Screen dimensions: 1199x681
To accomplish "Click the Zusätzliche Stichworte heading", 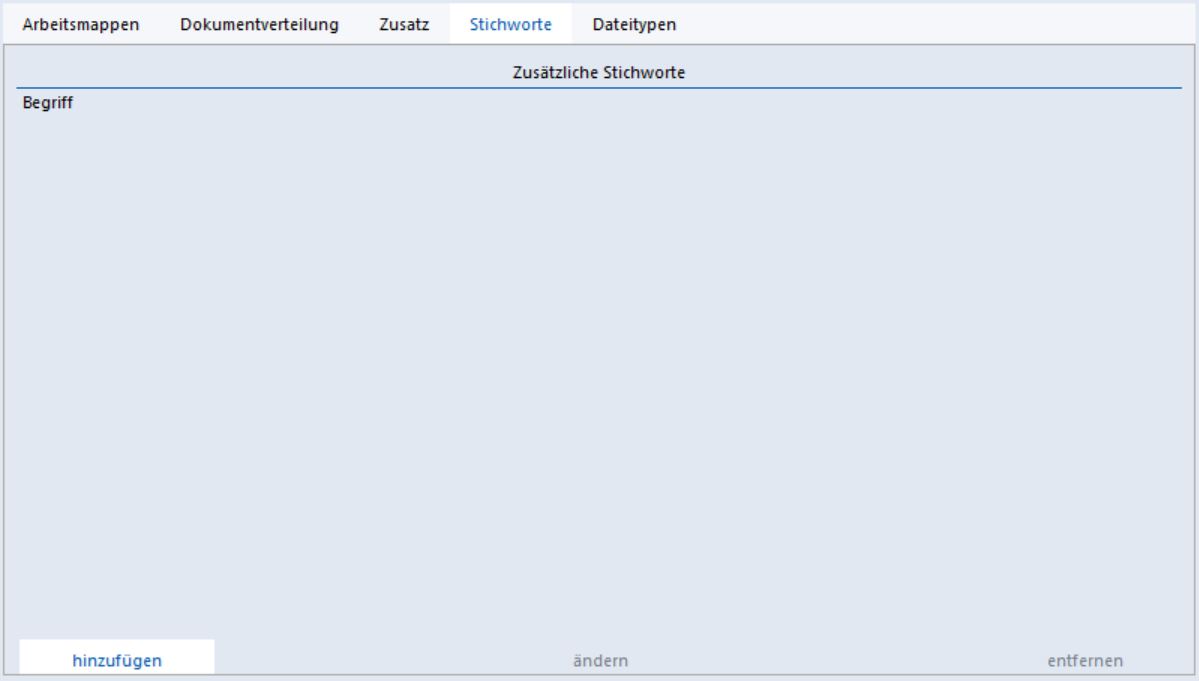I will (599, 73).
